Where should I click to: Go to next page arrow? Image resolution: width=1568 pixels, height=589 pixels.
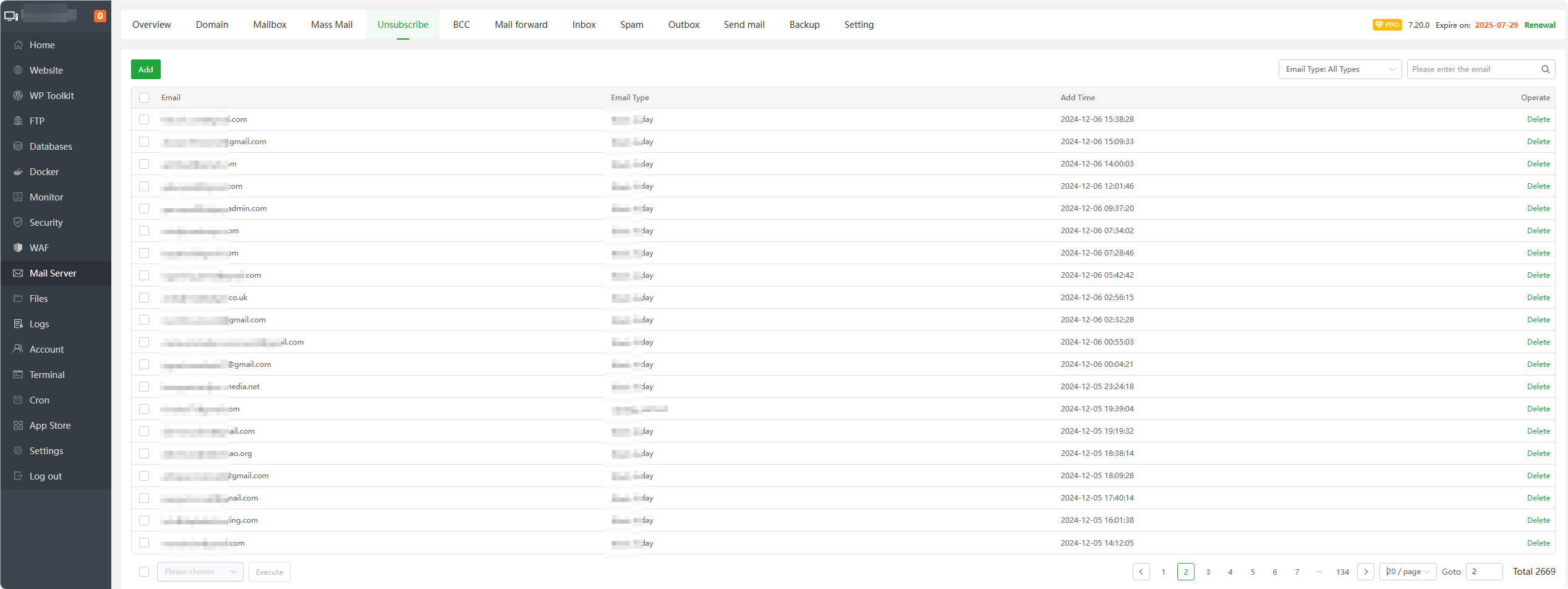tap(1366, 572)
